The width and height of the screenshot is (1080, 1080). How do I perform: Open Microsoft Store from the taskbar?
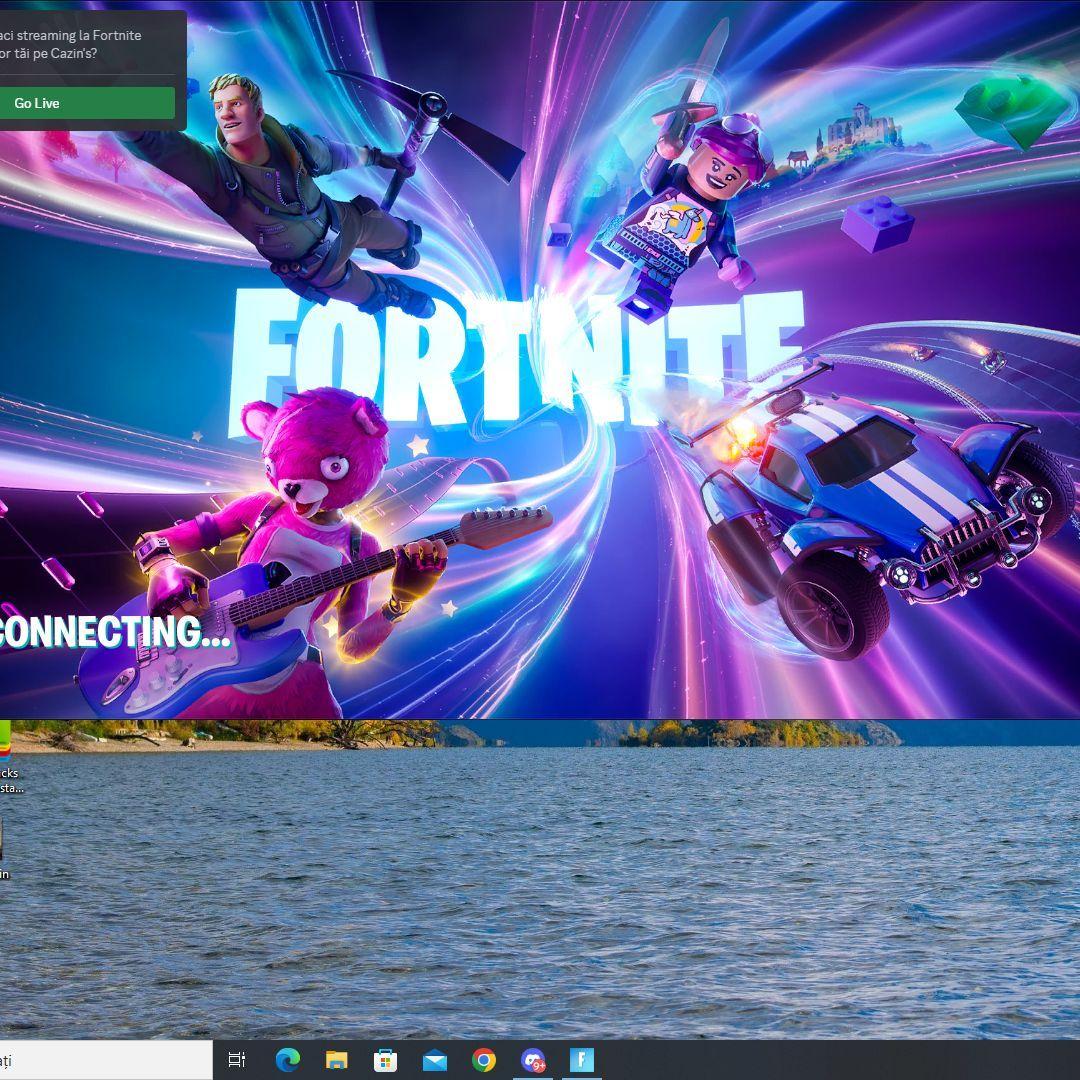coord(385,1059)
